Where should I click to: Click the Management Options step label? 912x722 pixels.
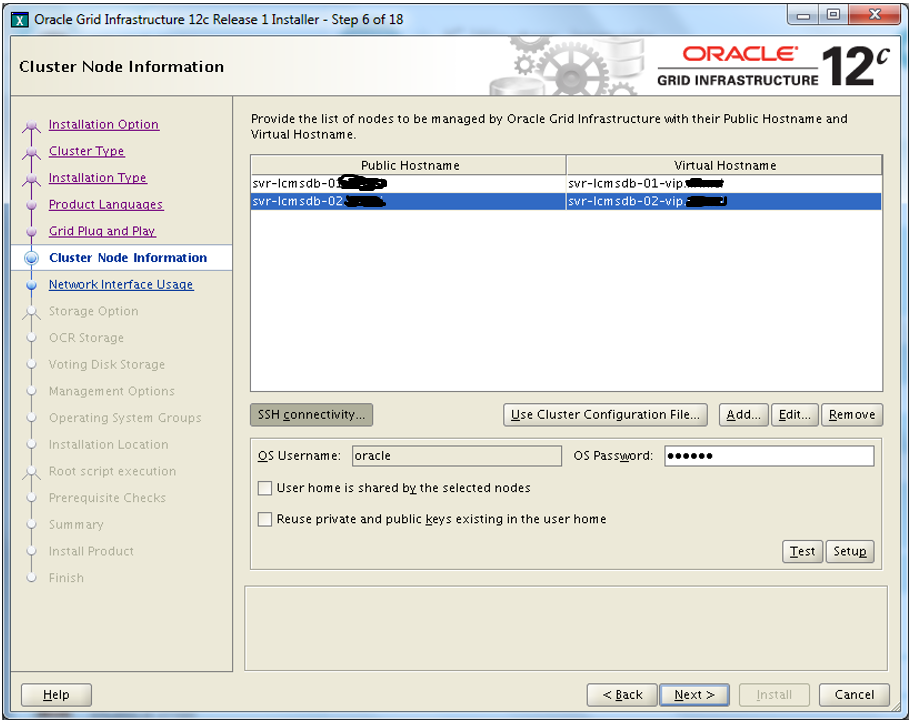(112, 392)
